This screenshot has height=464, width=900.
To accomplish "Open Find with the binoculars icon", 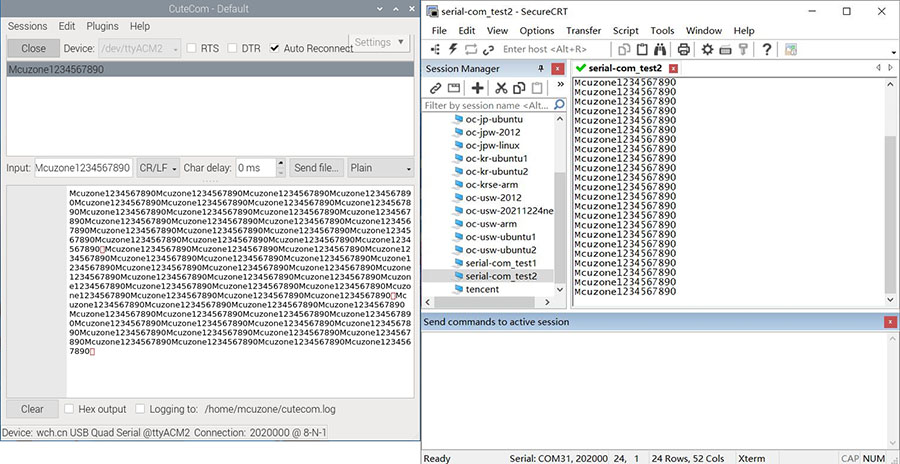I will [x=661, y=49].
